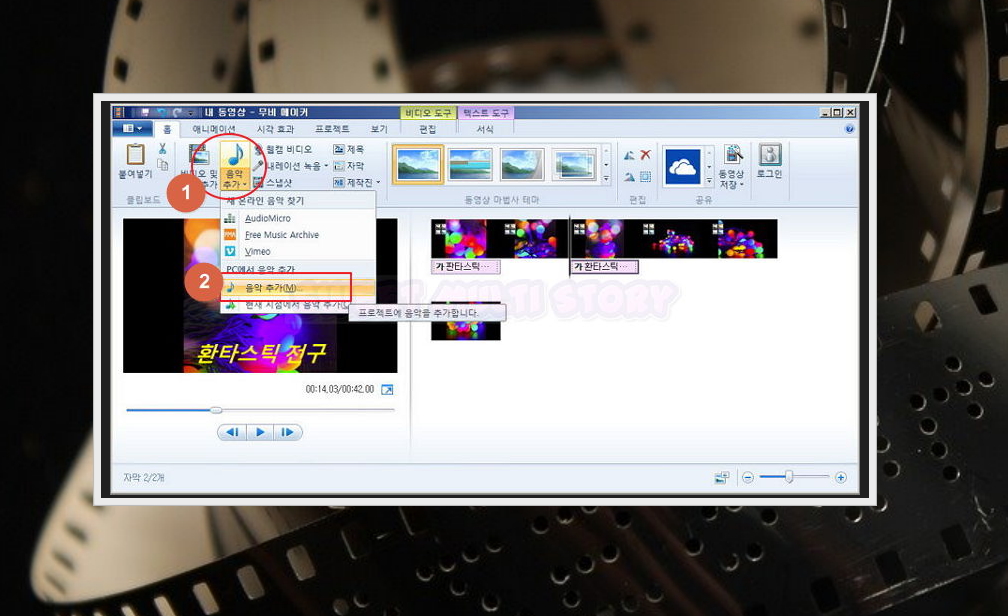Add a 자막 caption
The image size is (1008, 616).
pyautogui.click(x=348, y=166)
